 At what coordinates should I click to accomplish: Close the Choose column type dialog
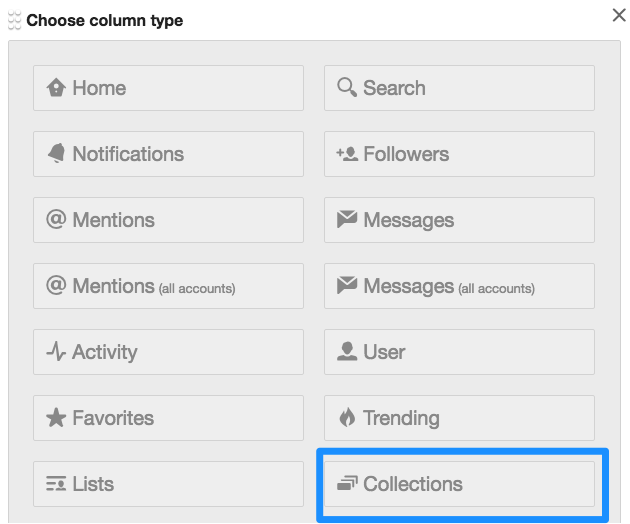point(618,15)
